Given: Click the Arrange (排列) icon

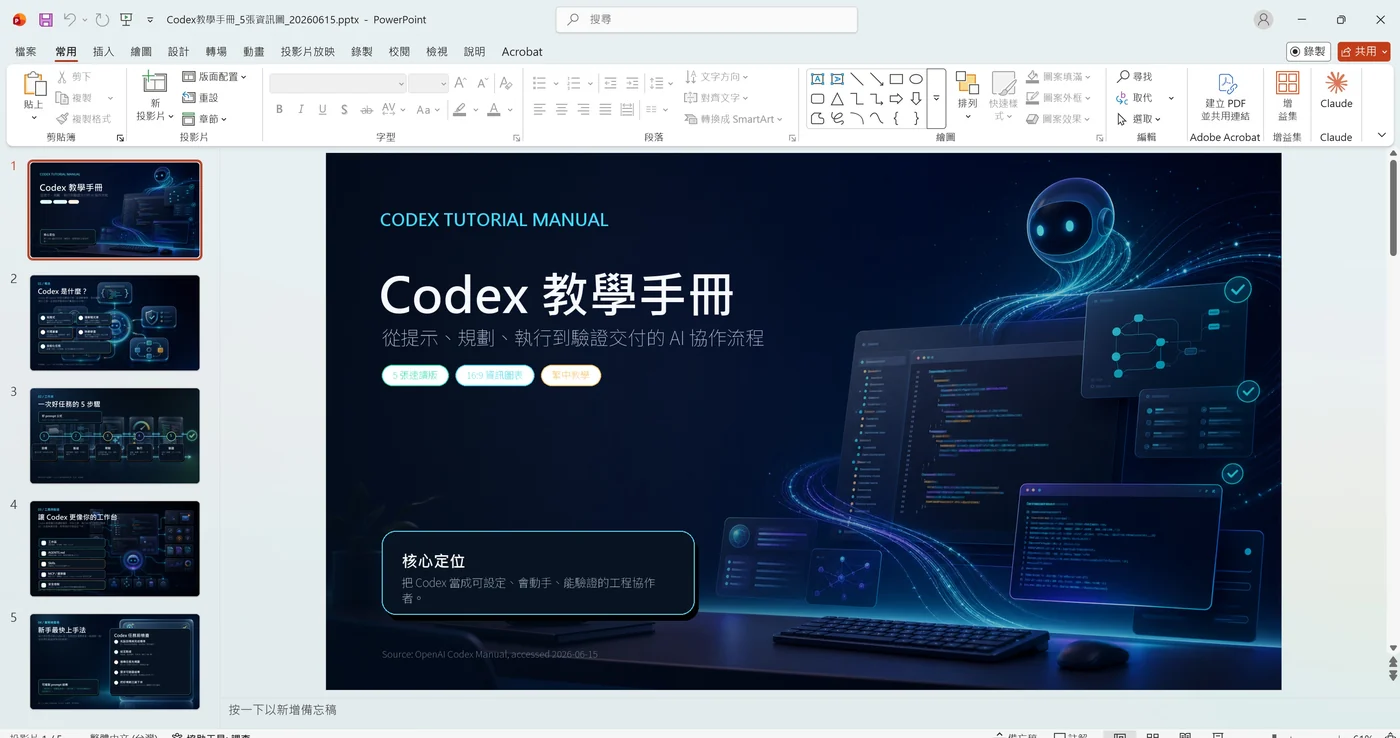Looking at the screenshot, I should tap(967, 83).
